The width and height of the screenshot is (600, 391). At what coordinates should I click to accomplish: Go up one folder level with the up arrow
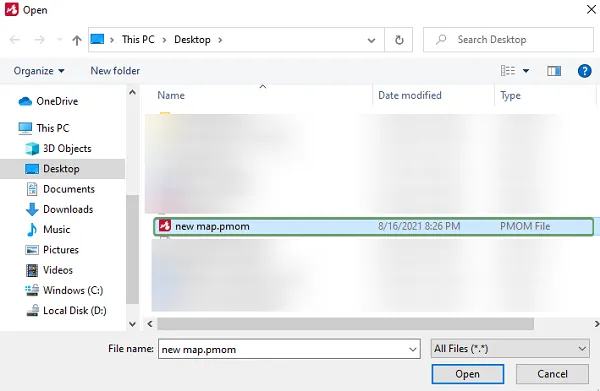click(x=77, y=40)
